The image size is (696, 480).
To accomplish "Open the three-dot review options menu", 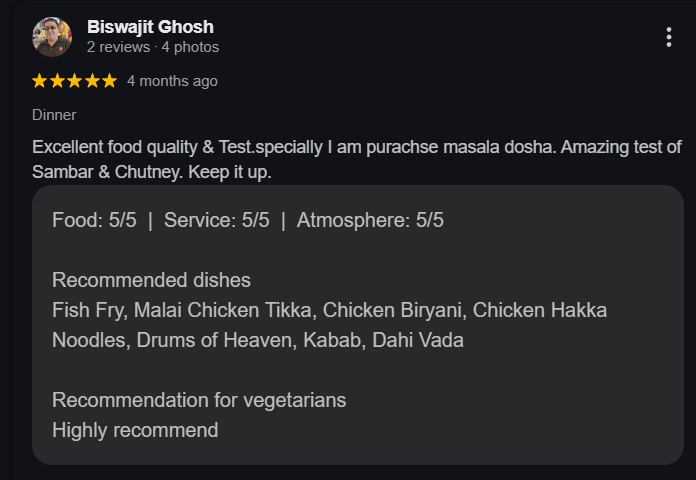I will [668, 37].
